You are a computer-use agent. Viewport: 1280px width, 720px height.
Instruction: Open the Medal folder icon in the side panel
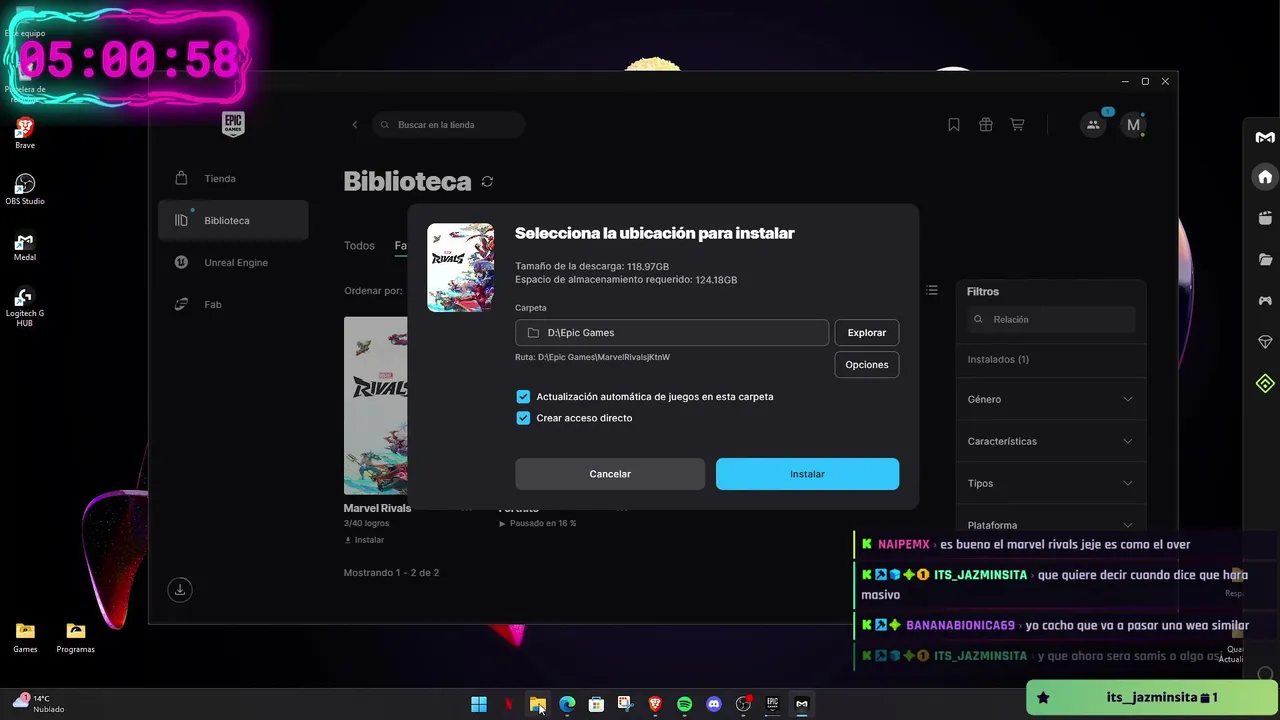coord(1265,260)
